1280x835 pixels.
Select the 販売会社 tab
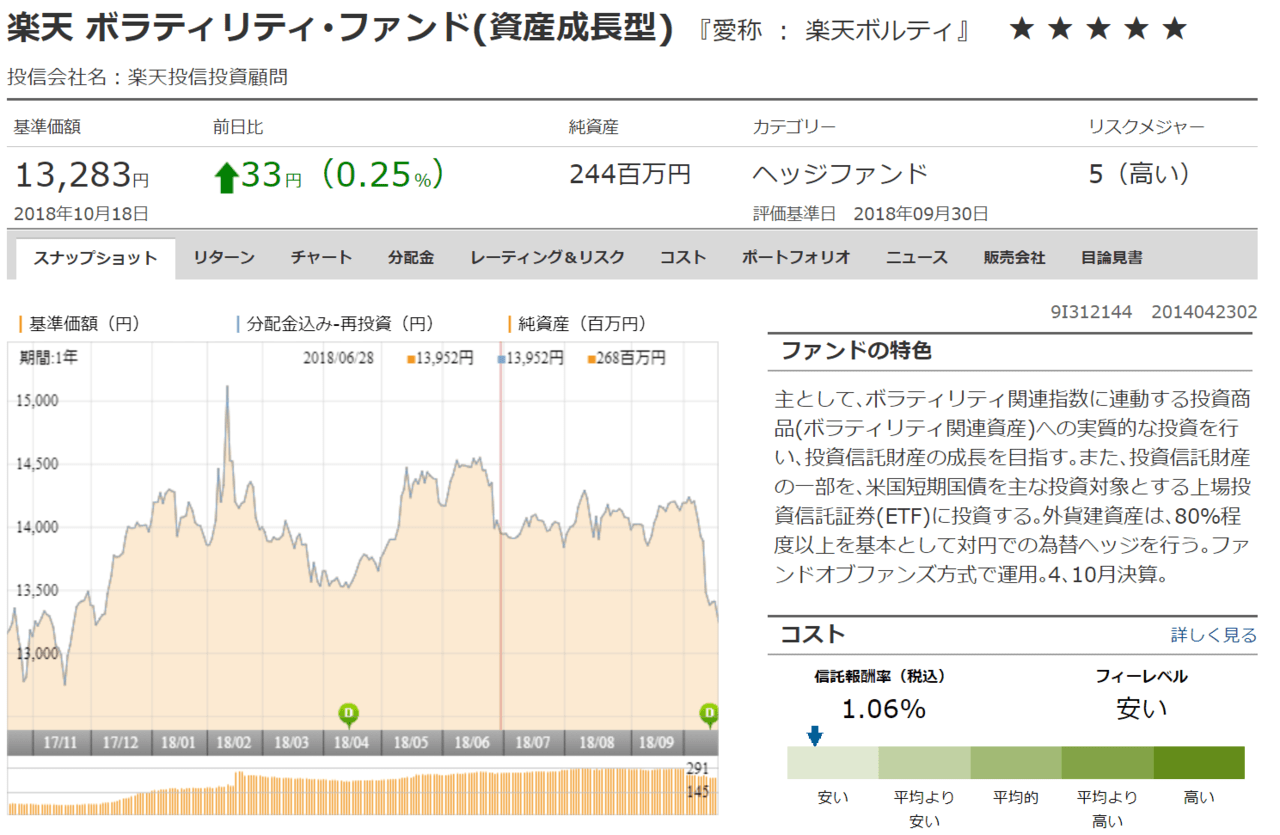coord(1014,257)
